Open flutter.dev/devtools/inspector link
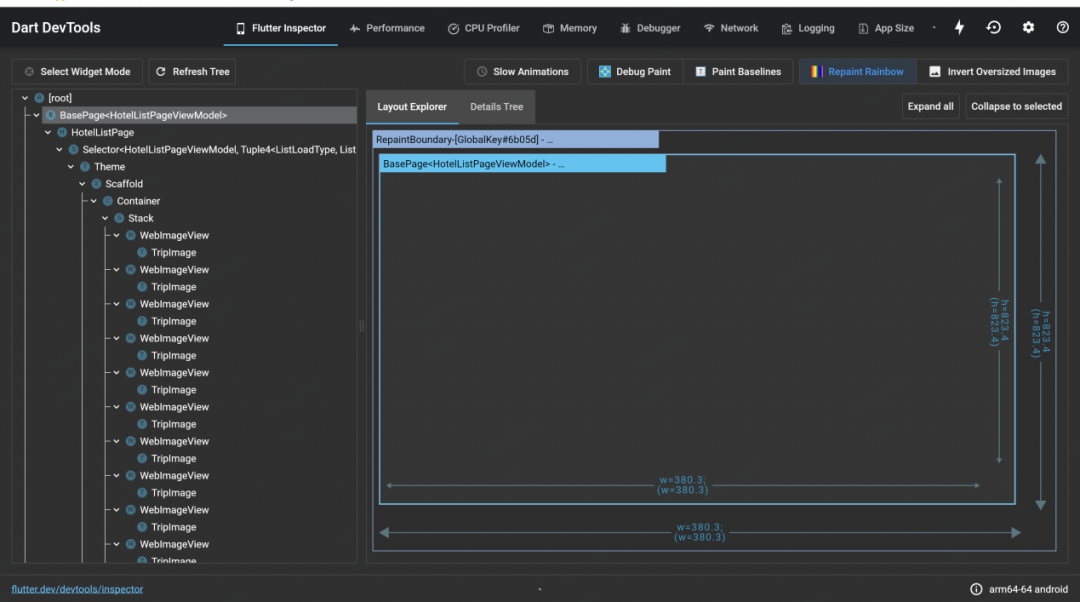Screen dimensions: 1080x602 point(77,589)
